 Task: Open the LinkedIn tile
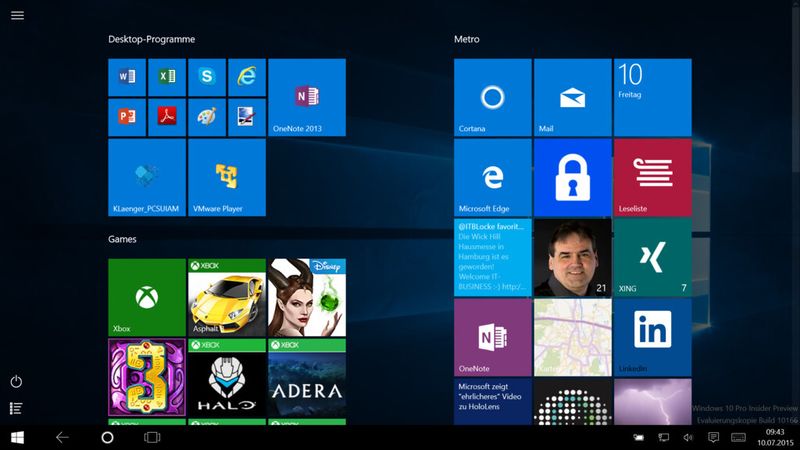(653, 337)
